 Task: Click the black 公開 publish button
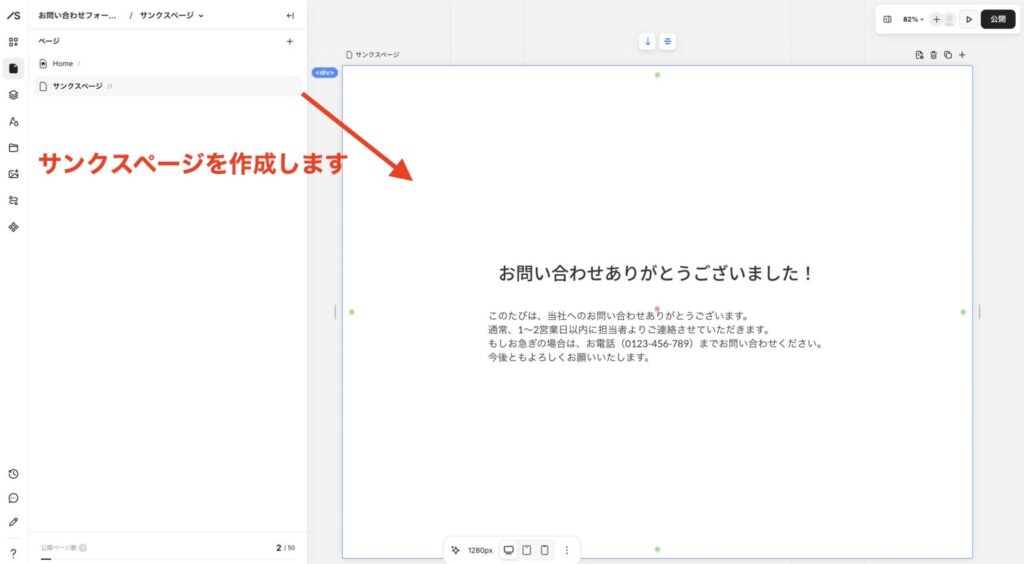pyautogui.click(x=997, y=19)
